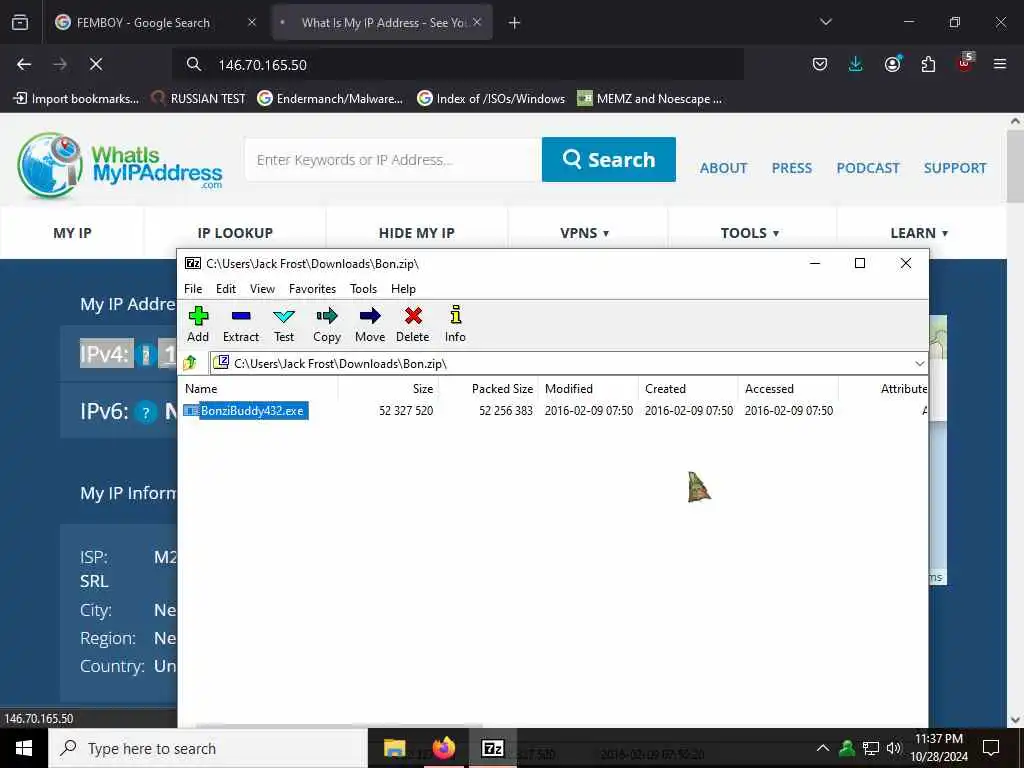Open the Extensions puzzle icon

point(928,64)
